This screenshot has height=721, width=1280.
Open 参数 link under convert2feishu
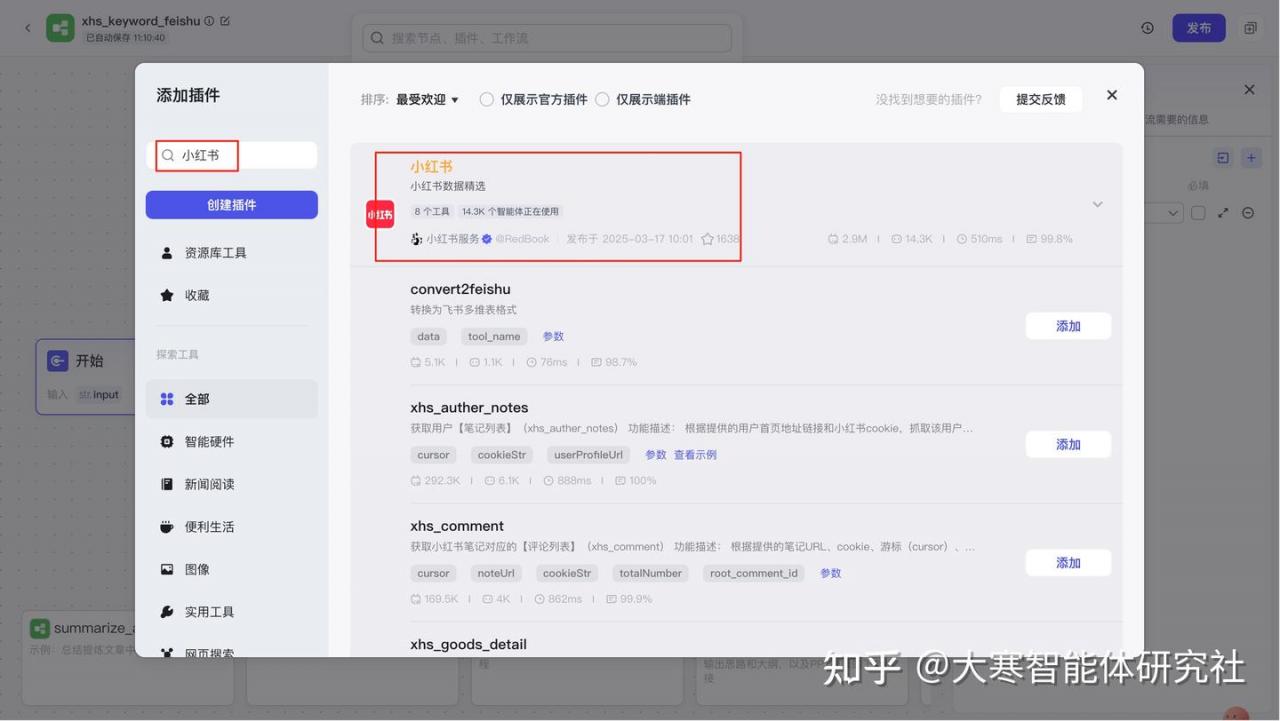click(x=553, y=336)
